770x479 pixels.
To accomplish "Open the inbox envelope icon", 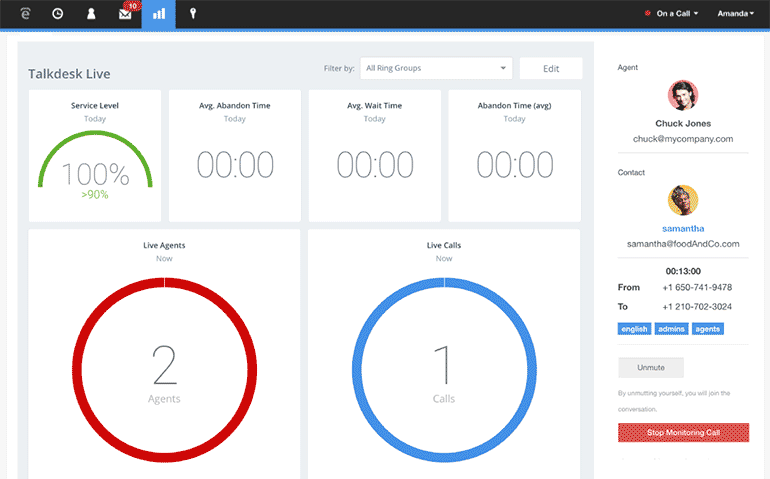I will coord(125,14).
